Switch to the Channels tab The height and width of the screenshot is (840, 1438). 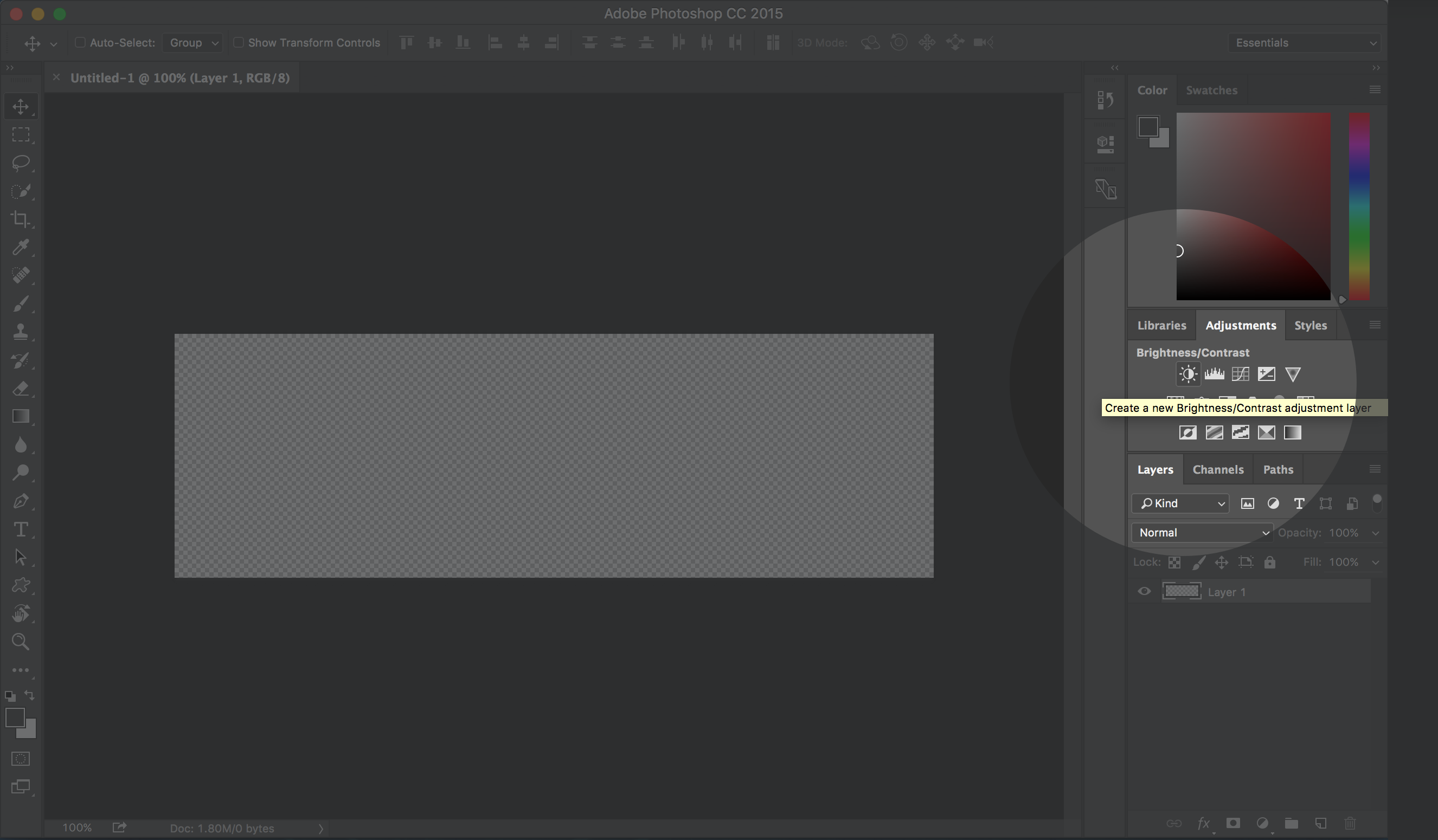[1218, 469]
